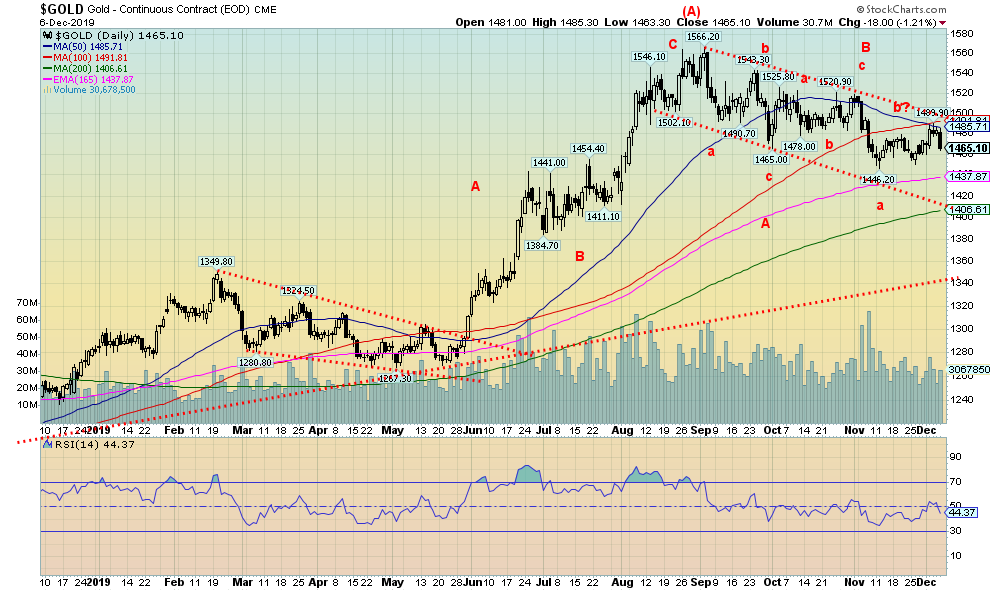Click the volume bars icon in legend

(45, 89)
